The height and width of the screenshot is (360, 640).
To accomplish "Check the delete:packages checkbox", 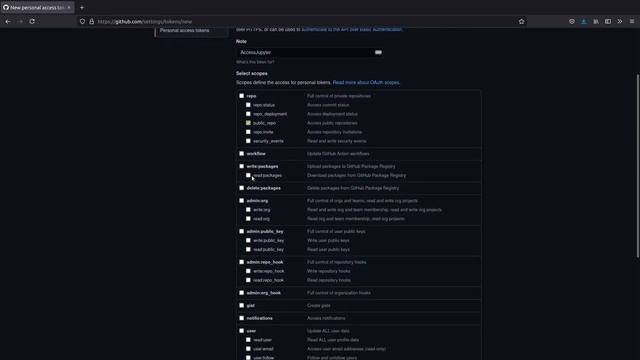I will [x=242, y=188].
